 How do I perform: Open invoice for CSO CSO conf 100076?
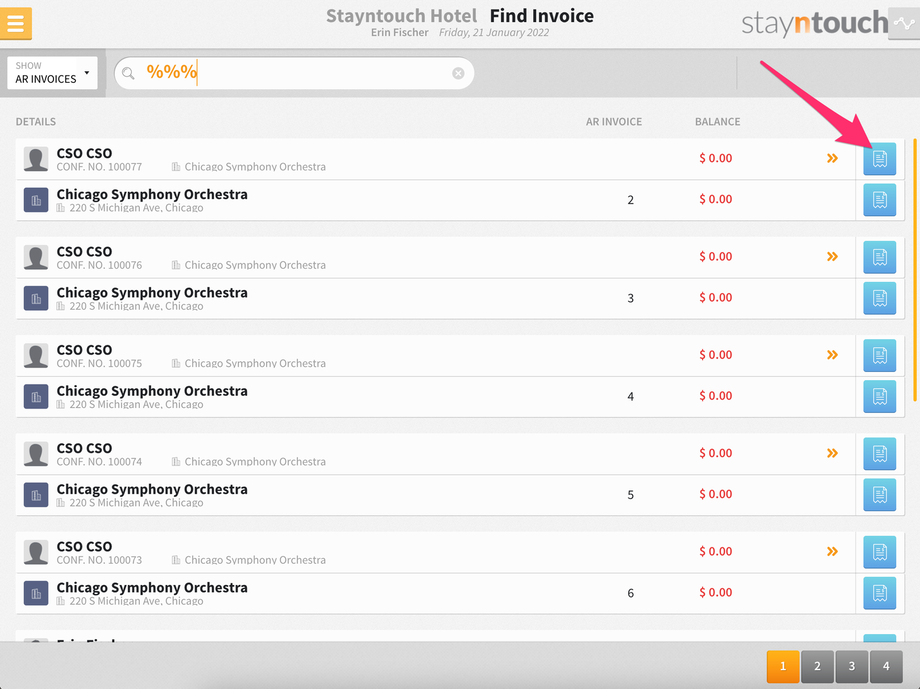pos(880,257)
